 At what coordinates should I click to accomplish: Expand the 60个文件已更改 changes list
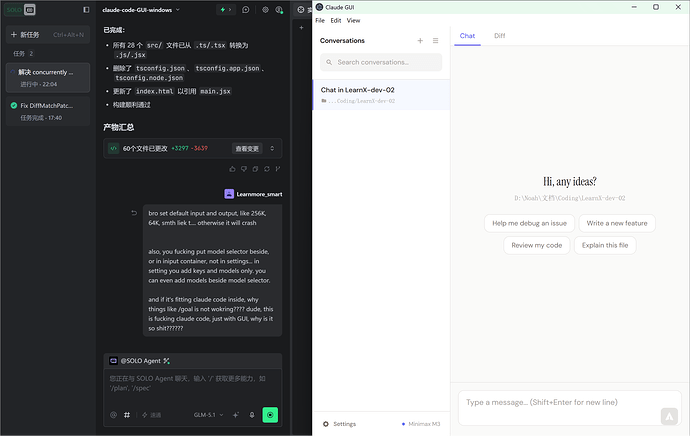[272, 149]
